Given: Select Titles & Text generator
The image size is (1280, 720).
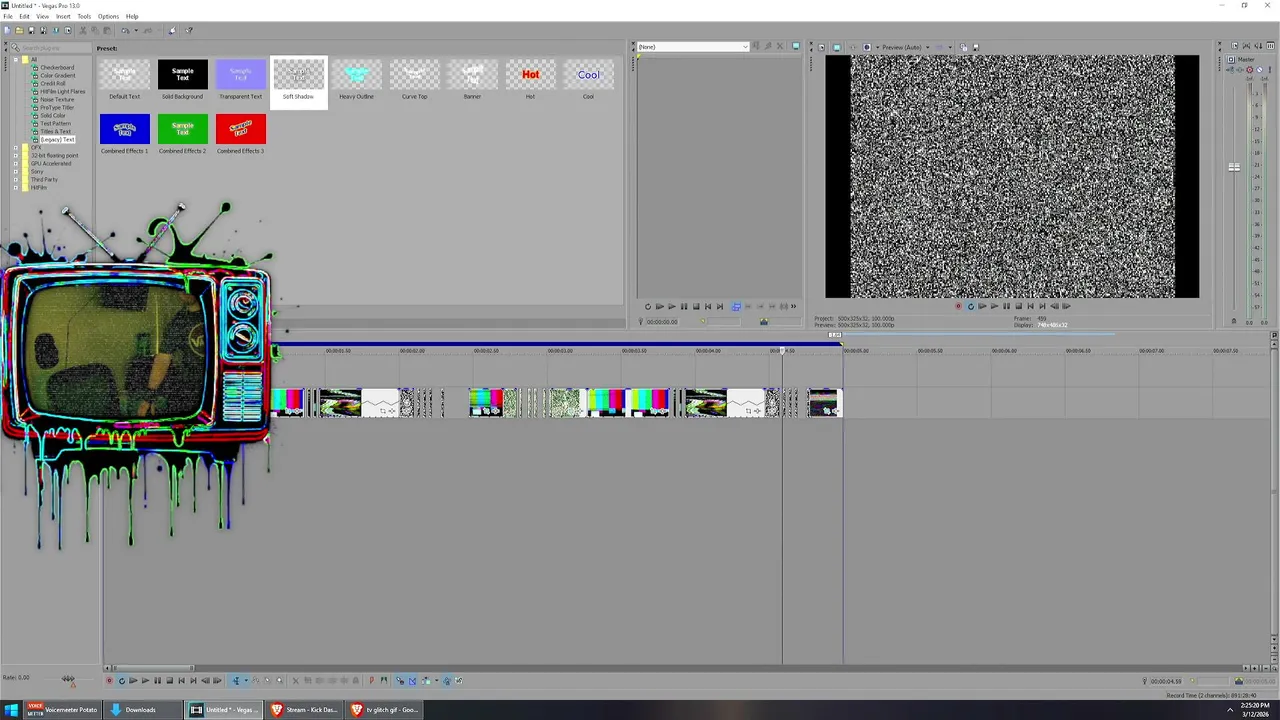Looking at the screenshot, I should tap(55, 132).
